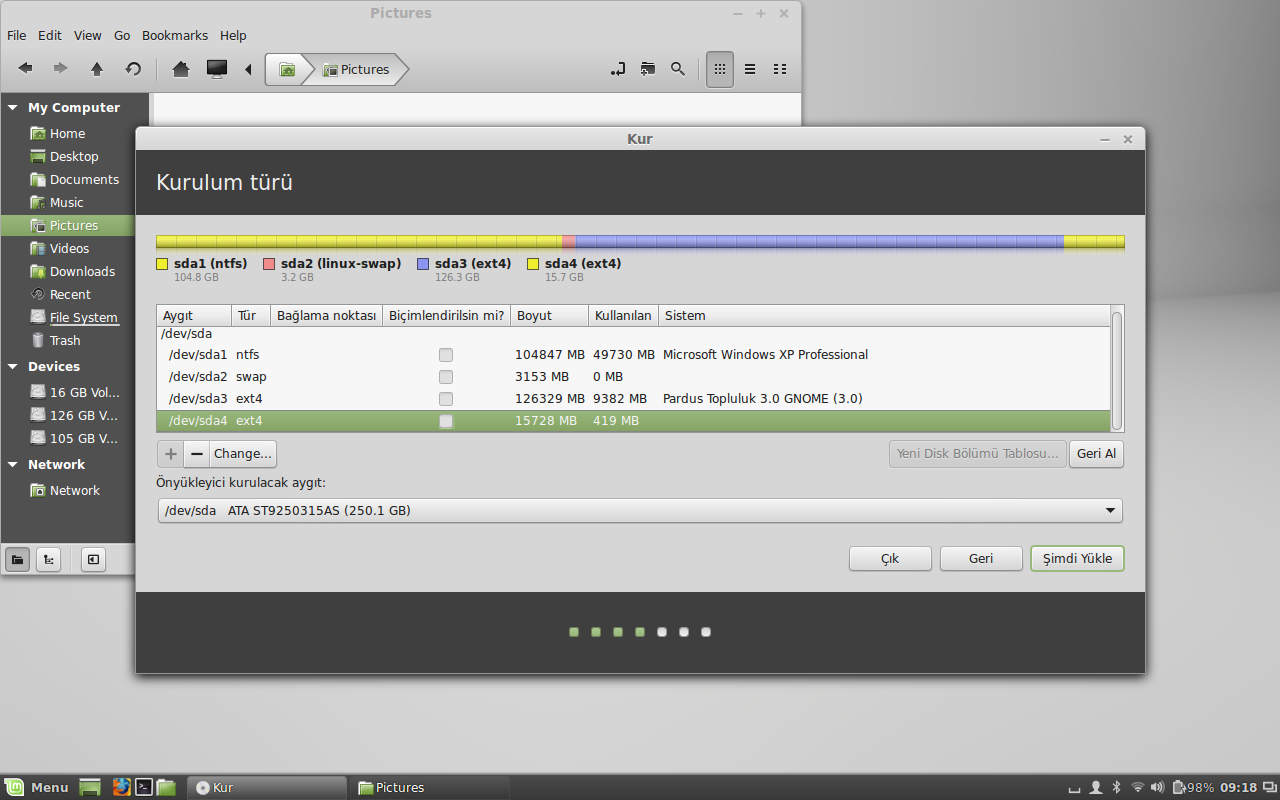Show tree view in the file manager sidebar

point(48,559)
